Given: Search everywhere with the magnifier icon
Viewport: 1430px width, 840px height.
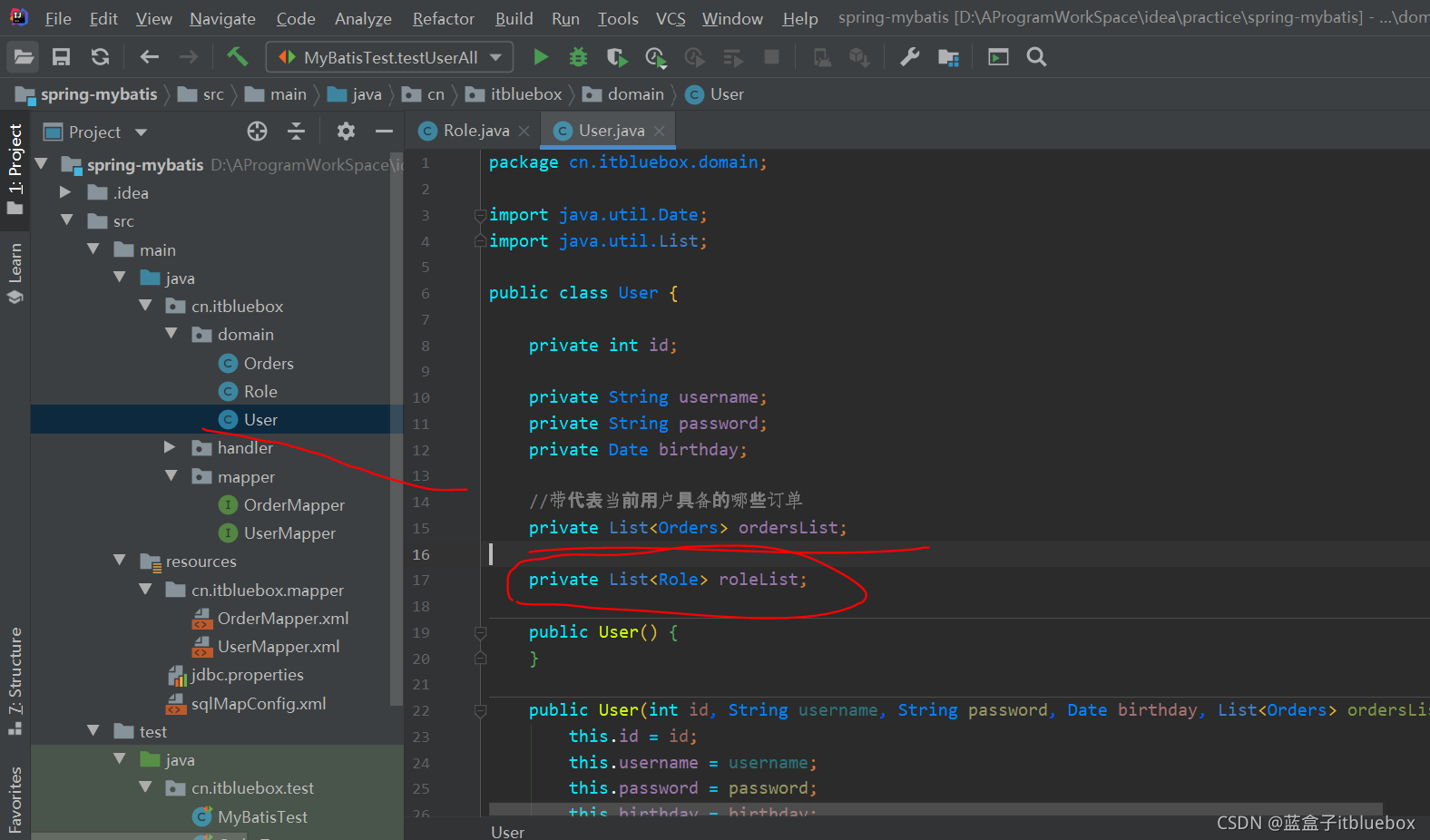Looking at the screenshot, I should pyautogui.click(x=1036, y=57).
